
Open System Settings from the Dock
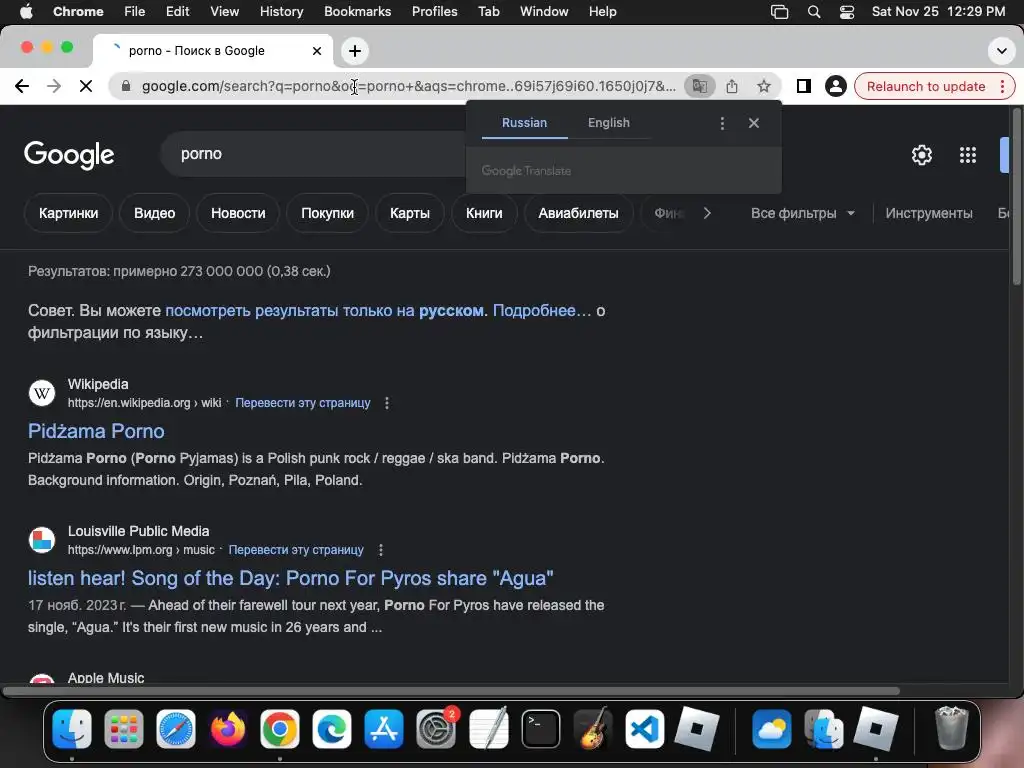click(x=436, y=729)
